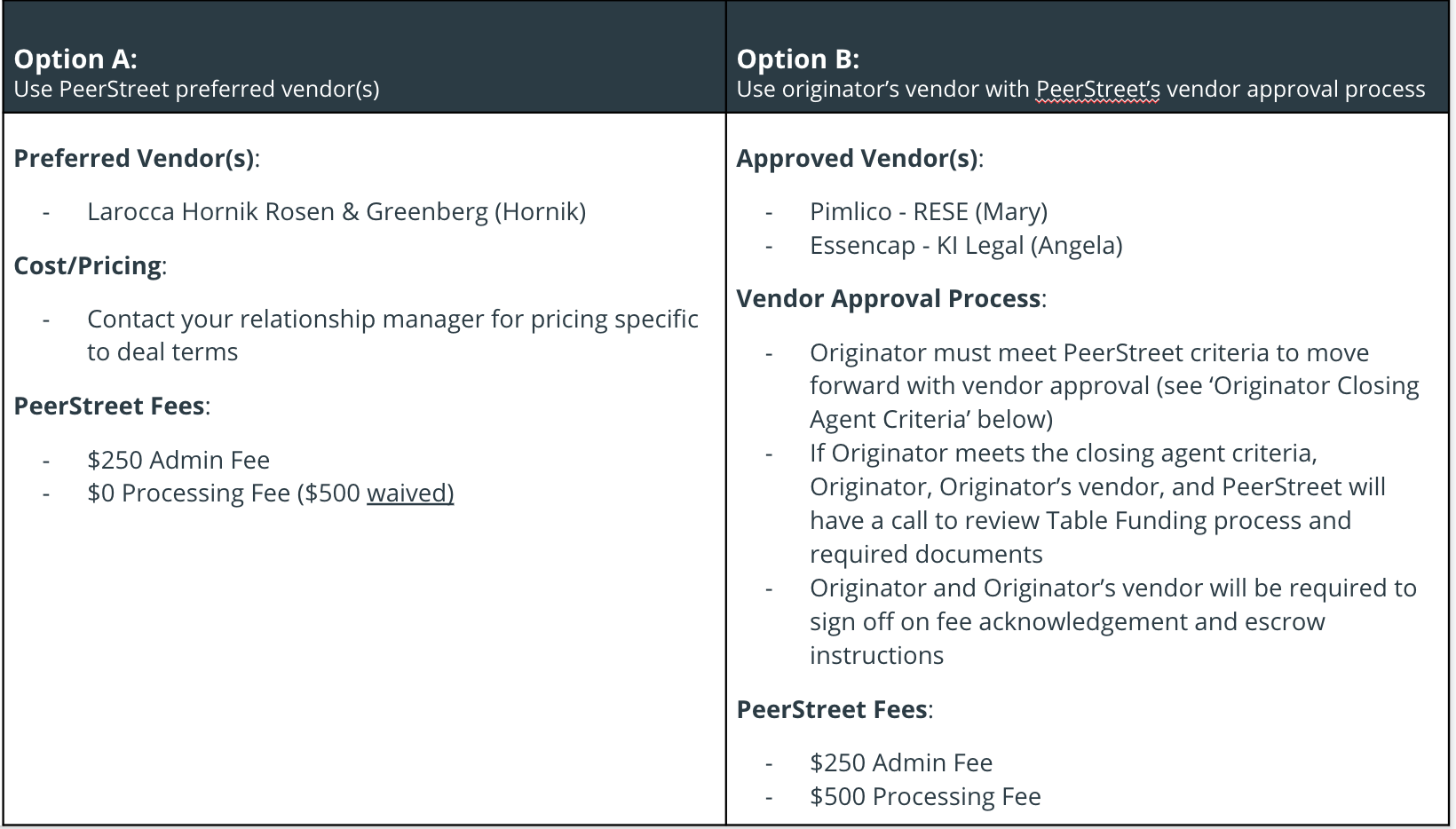Click "PeerStreet Fees" heading under Option A
This screenshot has height=829, width=1456.
(110, 407)
